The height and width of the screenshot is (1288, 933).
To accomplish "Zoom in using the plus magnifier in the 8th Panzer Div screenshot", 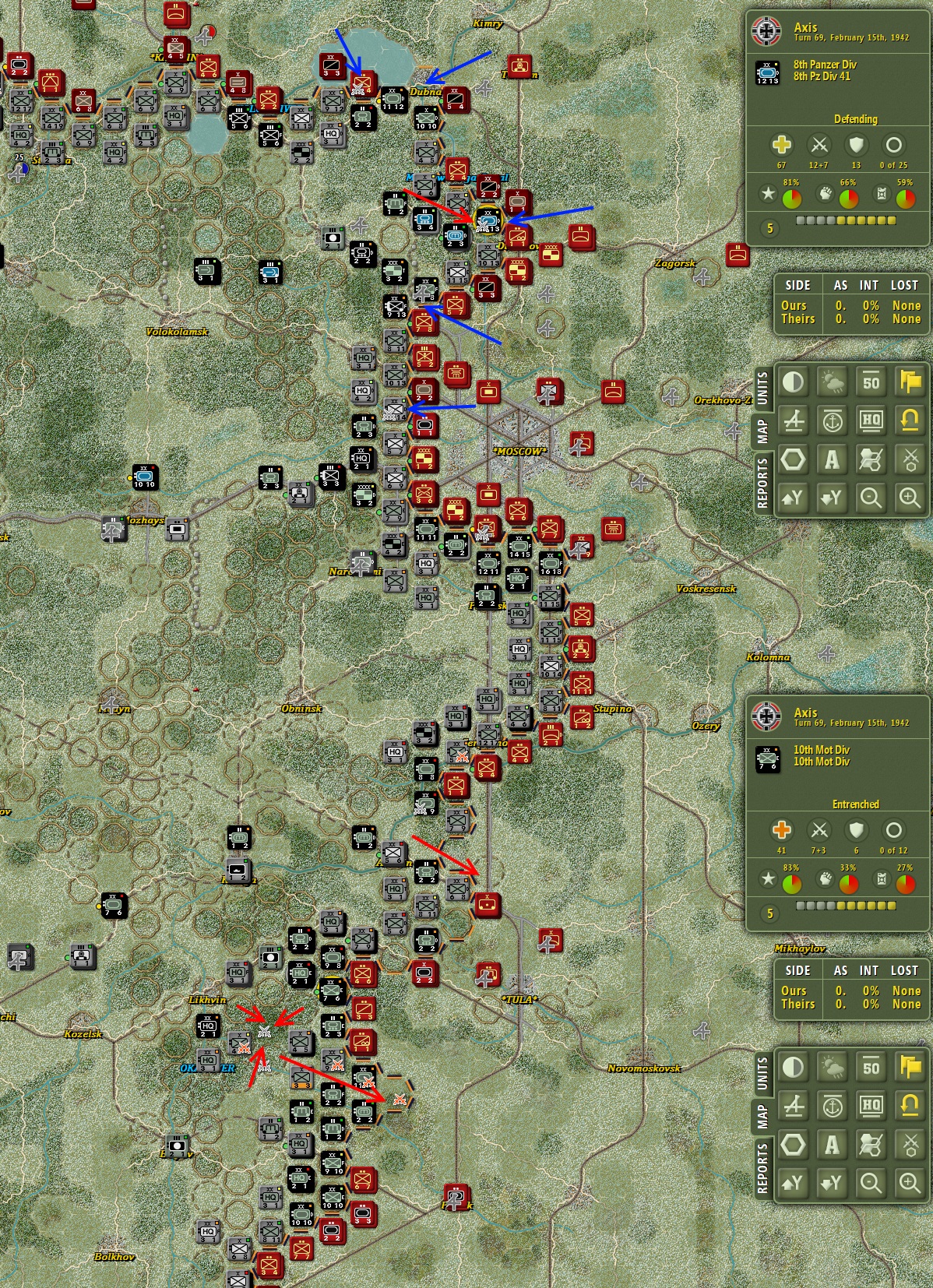I will 910,498.
